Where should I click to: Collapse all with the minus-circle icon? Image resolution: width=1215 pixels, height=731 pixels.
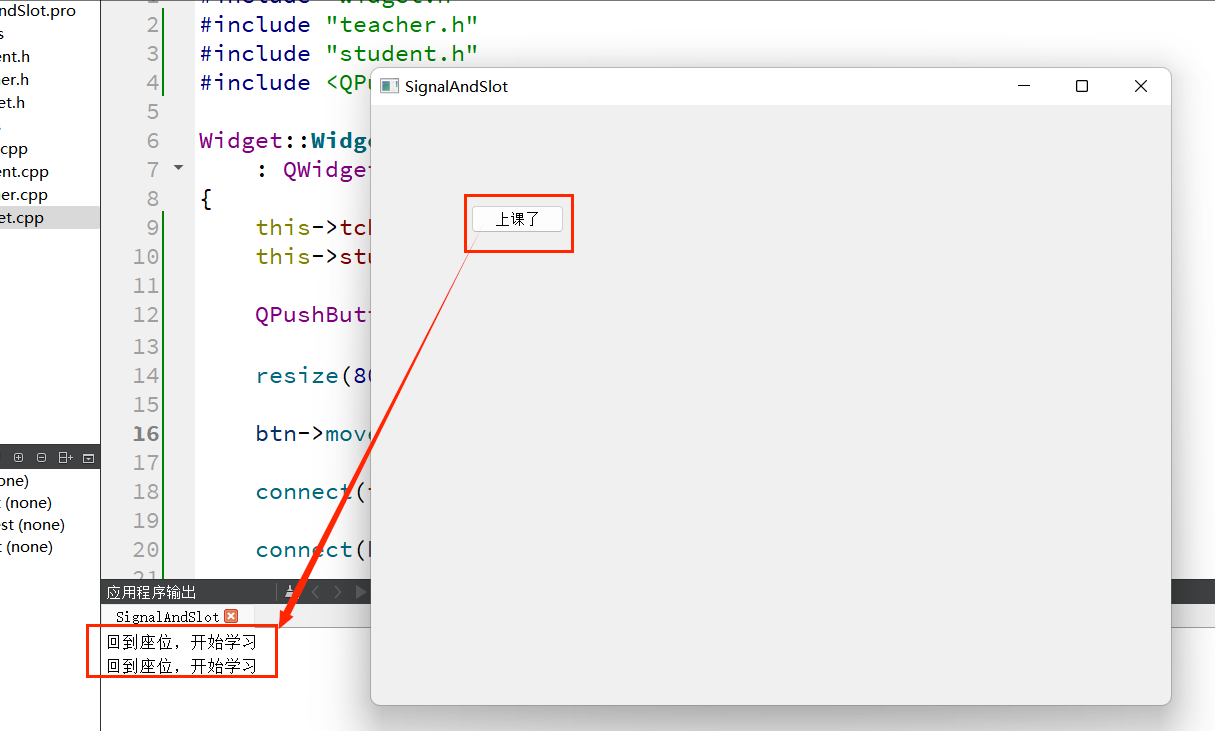pyautogui.click(x=41, y=457)
